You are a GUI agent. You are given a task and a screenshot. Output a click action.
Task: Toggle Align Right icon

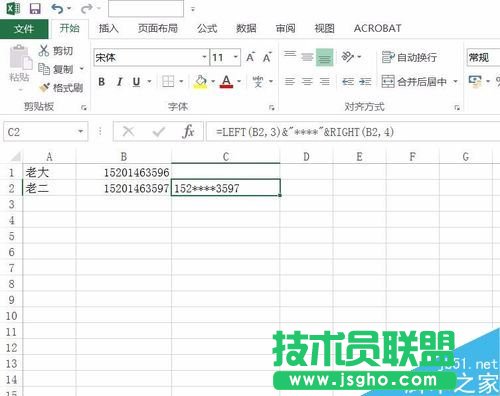[324, 81]
